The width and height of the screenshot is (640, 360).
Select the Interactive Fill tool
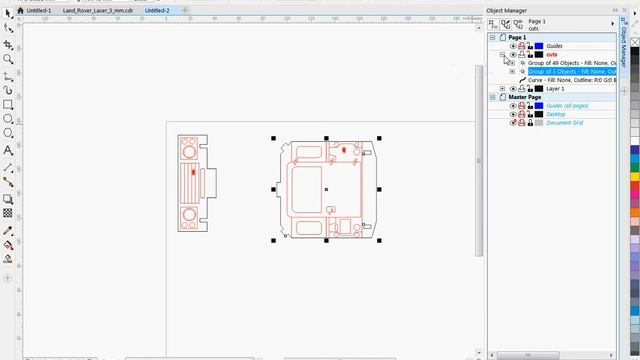coord(8,245)
